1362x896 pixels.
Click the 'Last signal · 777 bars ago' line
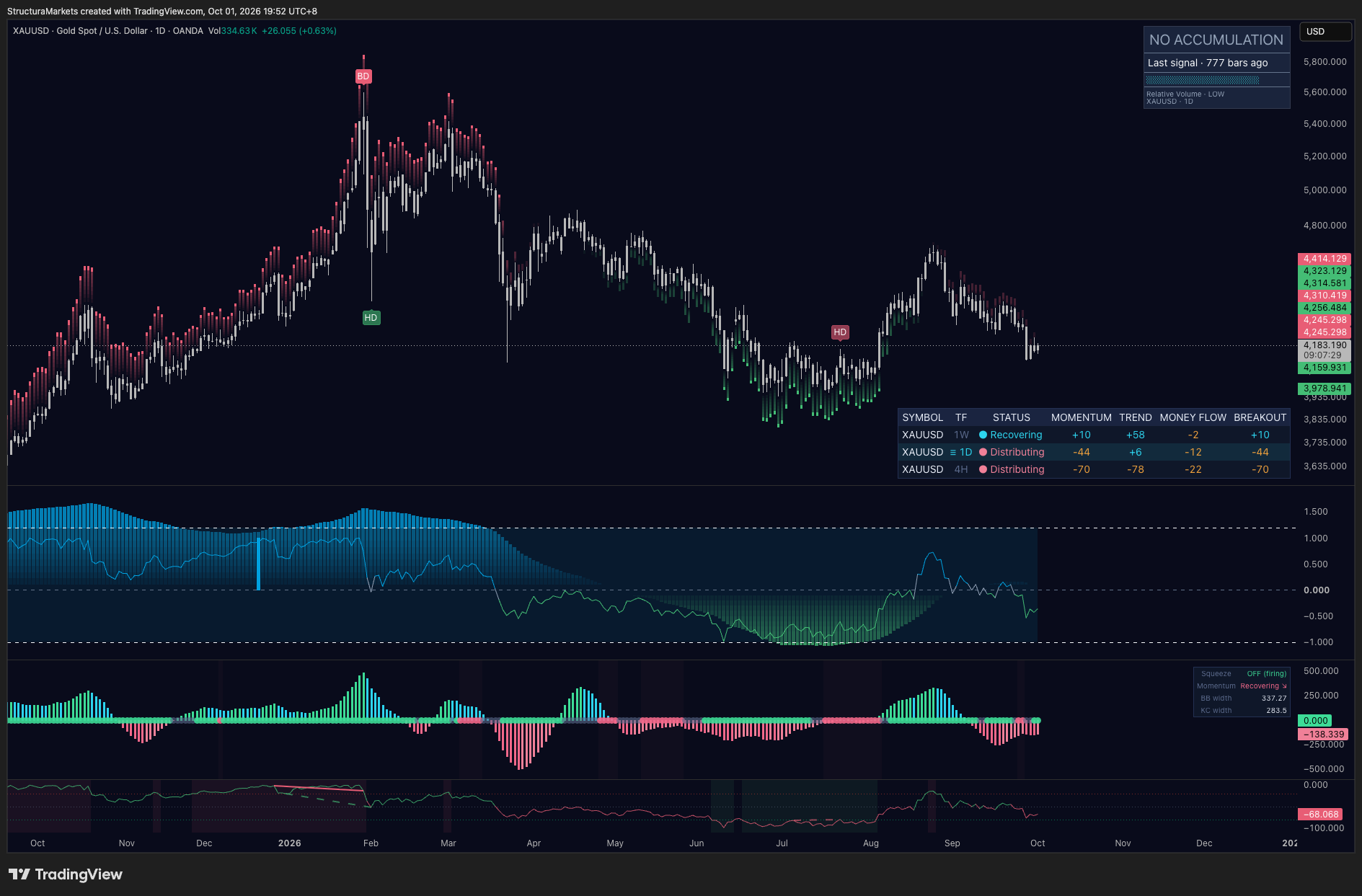tap(1208, 63)
